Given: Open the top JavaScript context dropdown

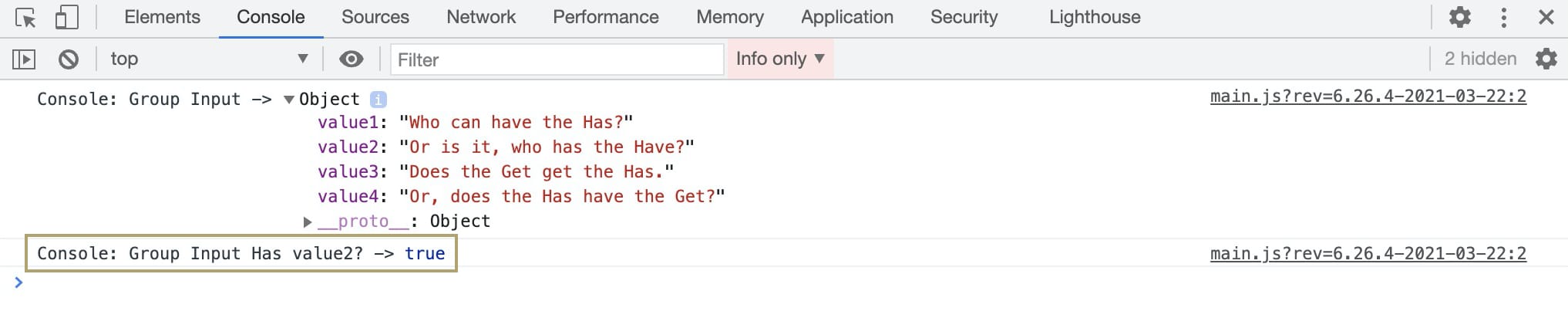Looking at the screenshot, I should [209, 59].
